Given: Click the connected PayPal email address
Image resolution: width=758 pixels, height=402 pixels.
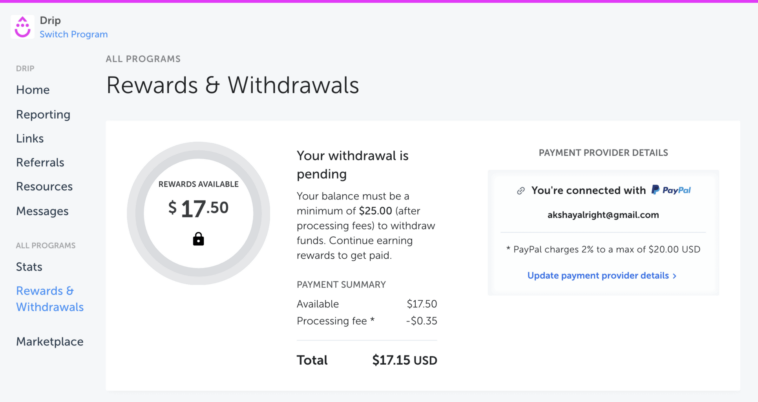Looking at the screenshot, I should click(x=603, y=215).
